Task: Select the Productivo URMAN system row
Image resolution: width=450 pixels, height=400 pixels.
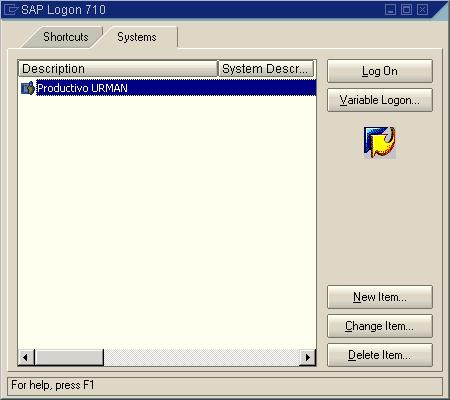Action: point(167,88)
